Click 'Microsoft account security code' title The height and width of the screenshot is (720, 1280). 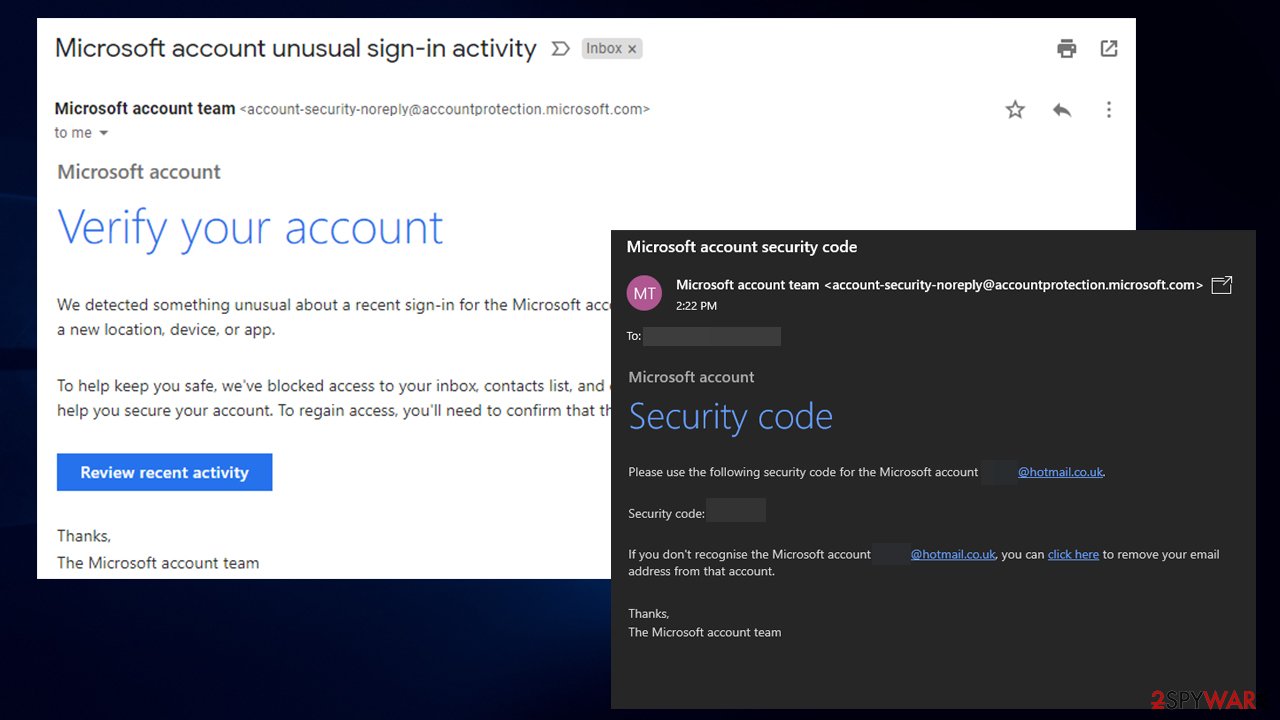pyautogui.click(x=741, y=247)
